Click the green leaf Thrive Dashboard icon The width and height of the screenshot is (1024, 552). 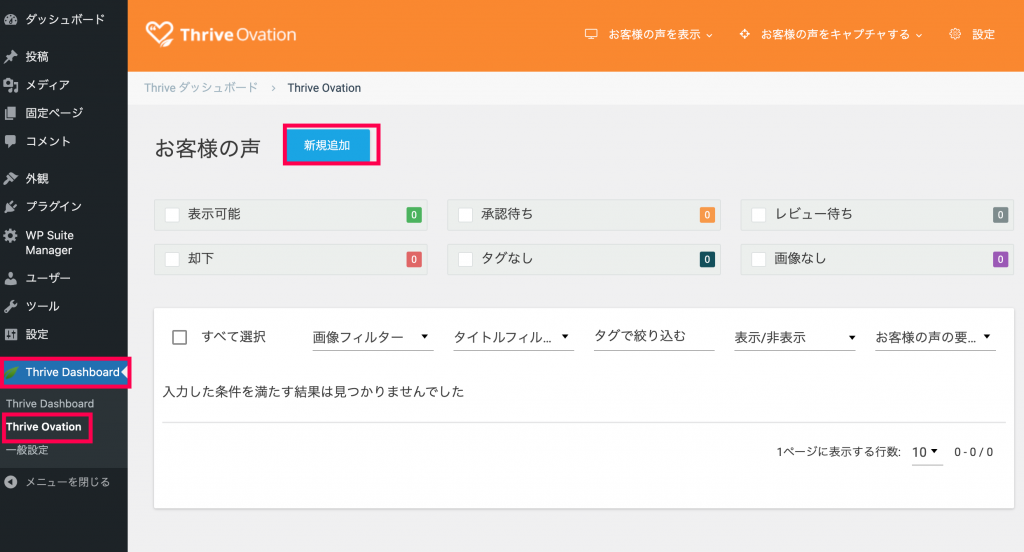11,372
